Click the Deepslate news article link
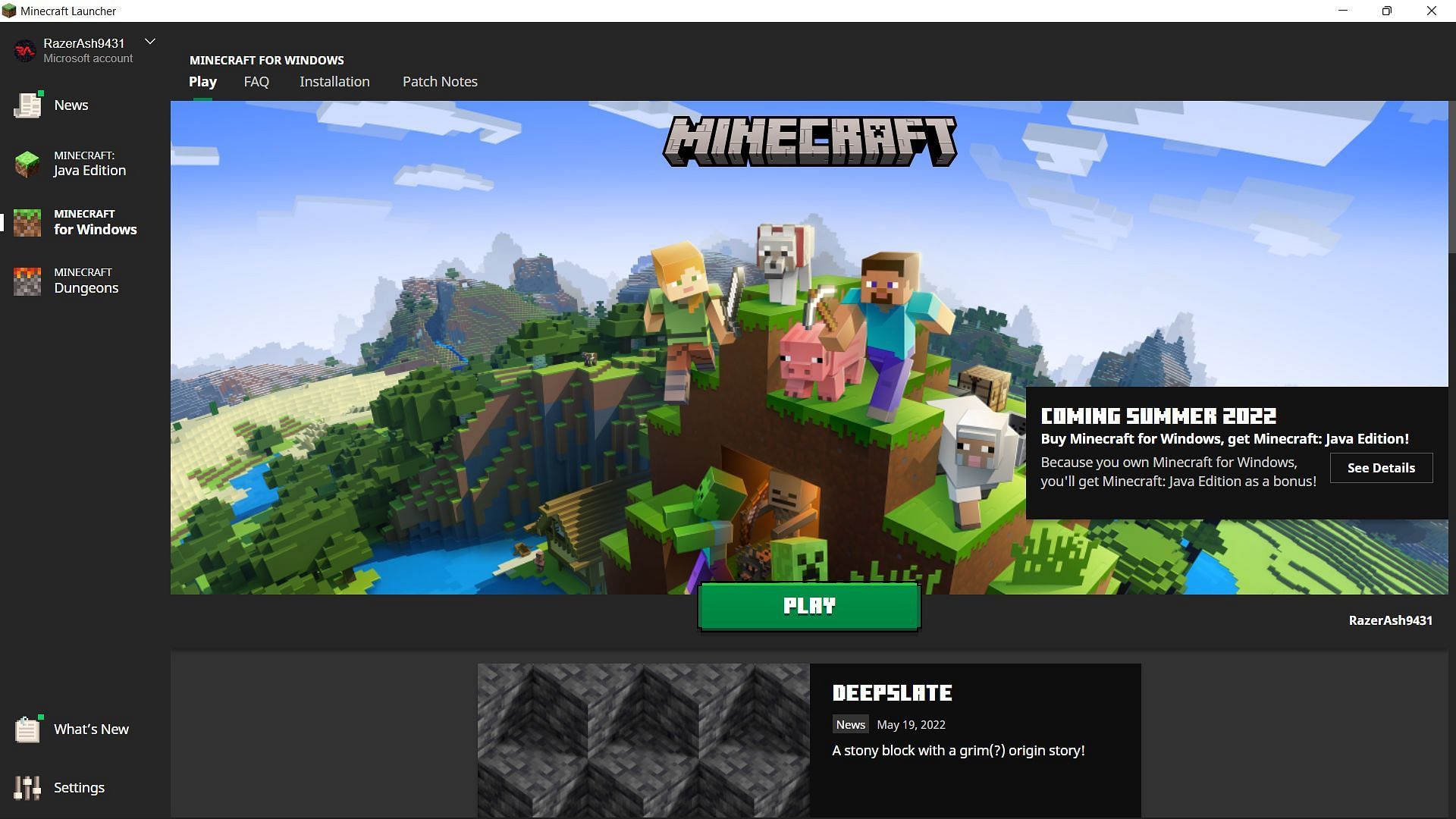The height and width of the screenshot is (819, 1456). [892, 693]
